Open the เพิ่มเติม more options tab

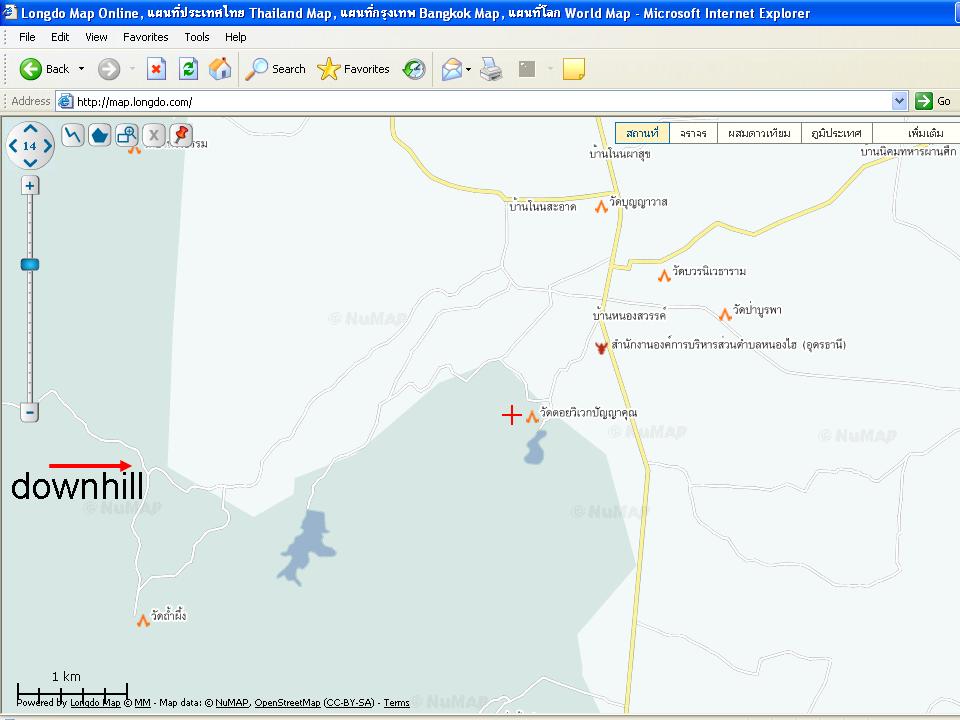915,133
